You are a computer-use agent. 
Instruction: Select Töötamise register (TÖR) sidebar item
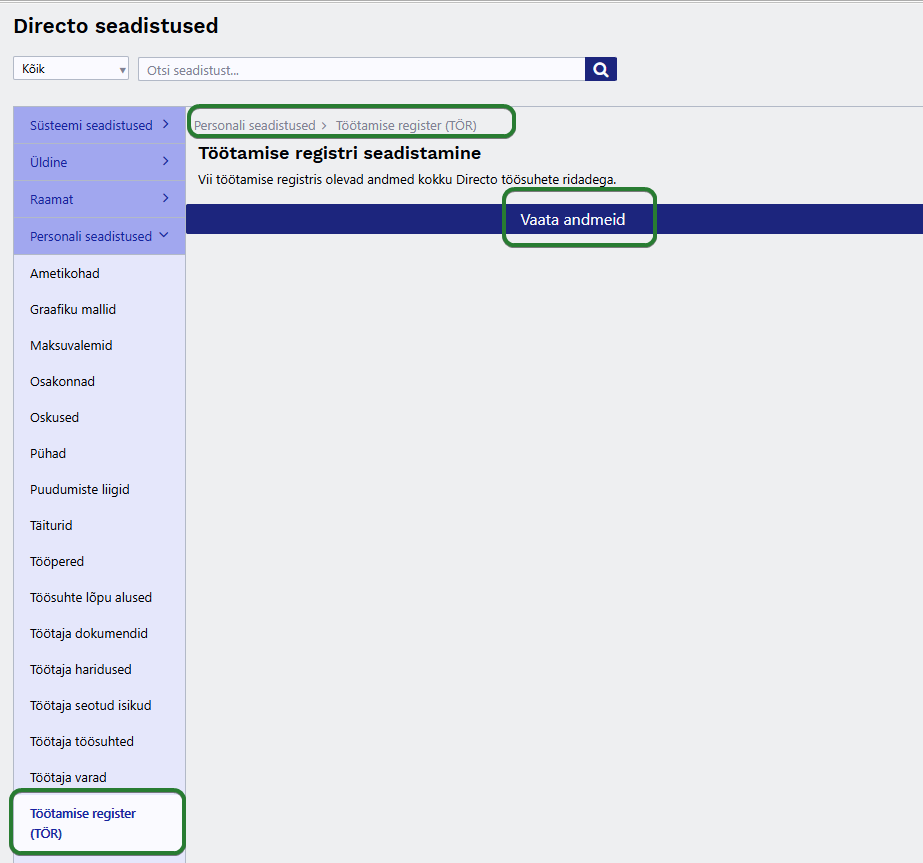(x=83, y=823)
